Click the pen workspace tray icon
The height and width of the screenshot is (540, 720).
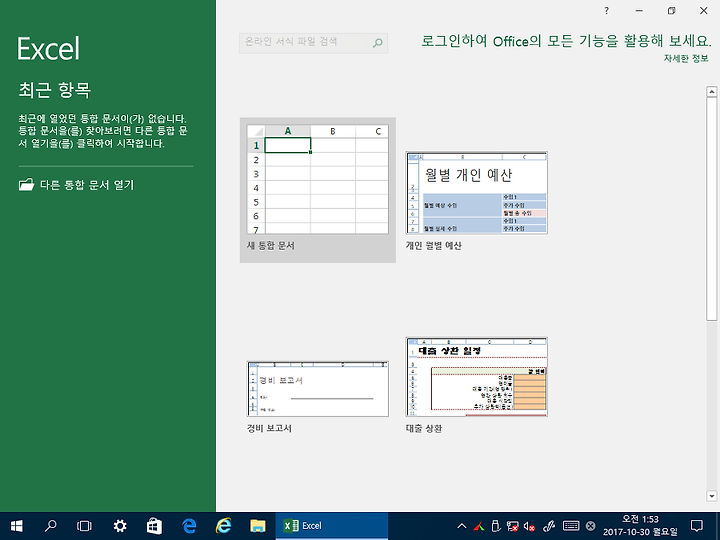(549, 526)
